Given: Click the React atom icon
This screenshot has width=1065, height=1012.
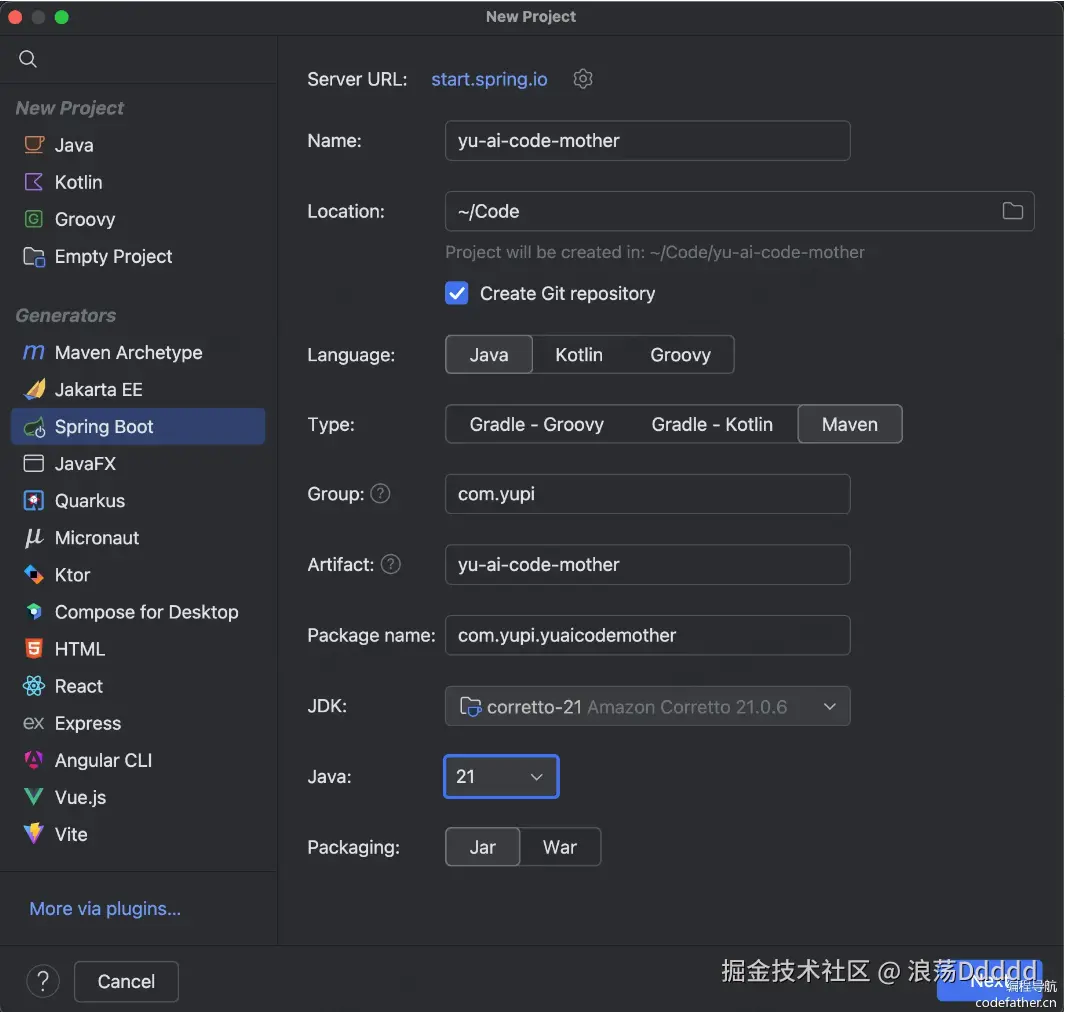Looking at the screenshot, I should [x=34, y=686].
